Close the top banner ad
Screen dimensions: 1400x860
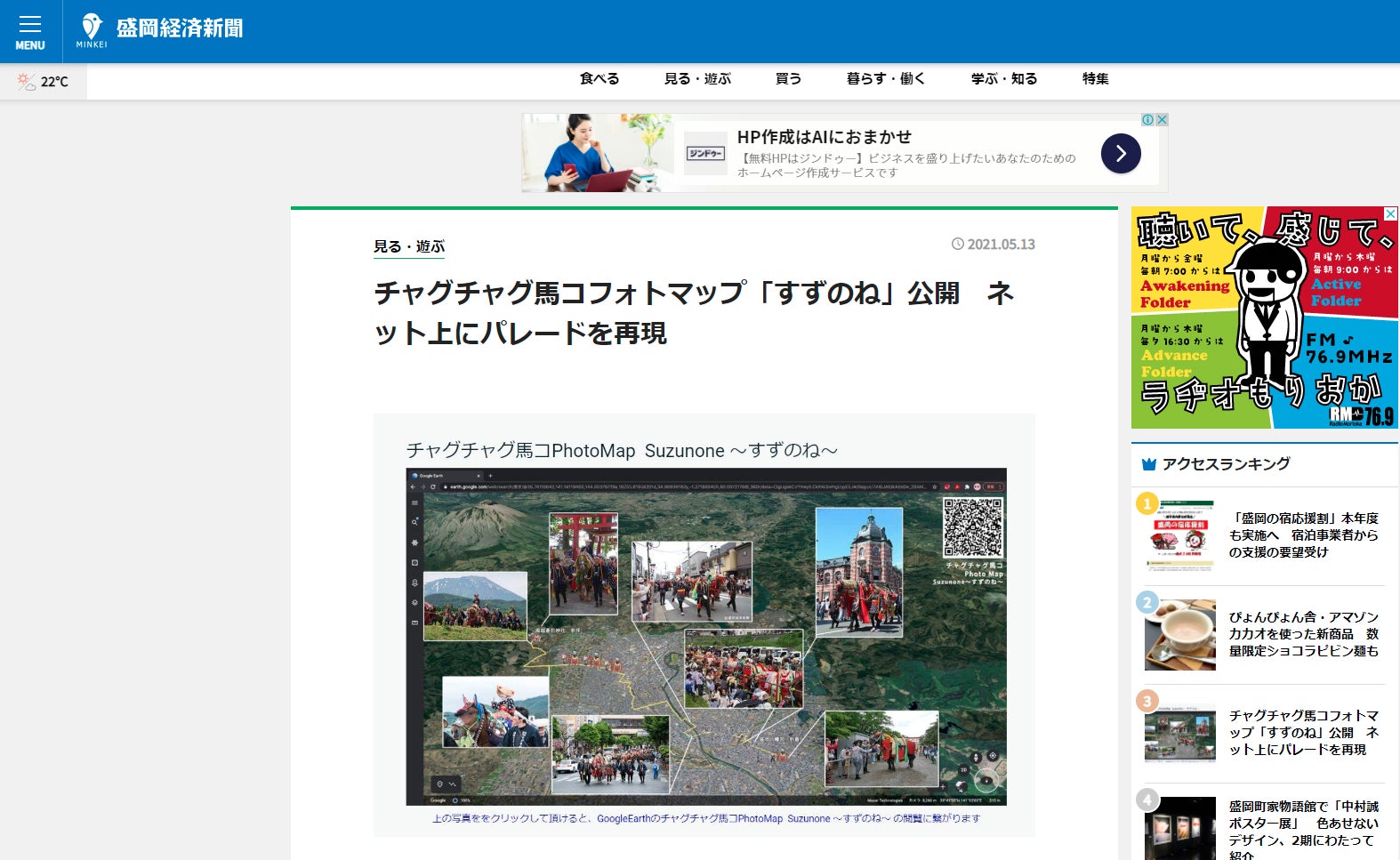point(1162,120)
